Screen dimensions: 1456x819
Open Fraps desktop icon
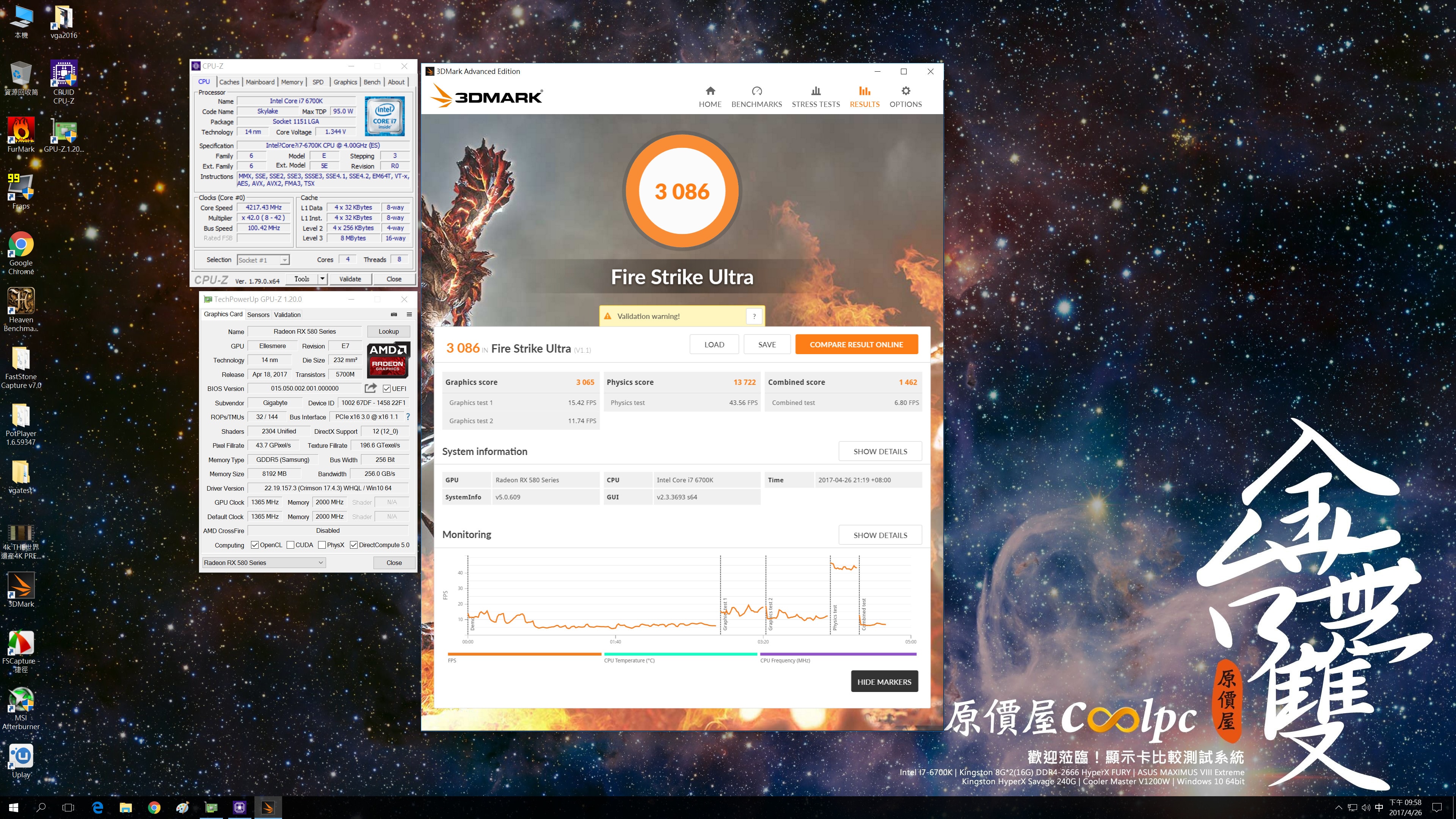tap(21, 191)
